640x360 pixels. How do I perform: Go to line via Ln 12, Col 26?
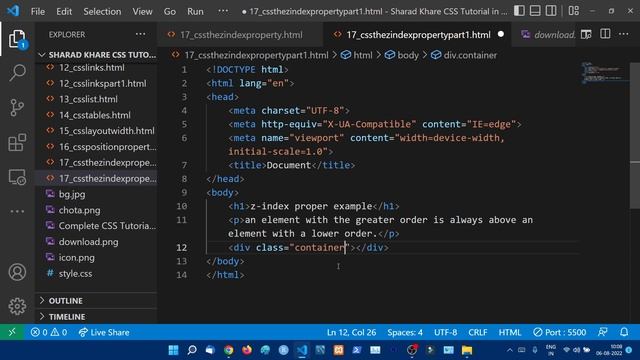coord(351,332)
